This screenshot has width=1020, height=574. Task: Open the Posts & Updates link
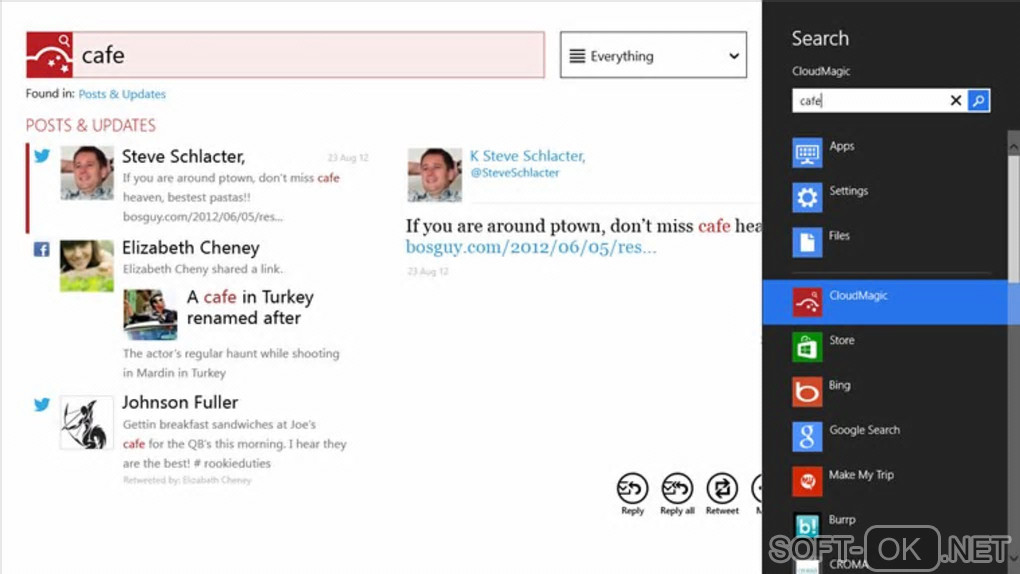pos(122,94)
